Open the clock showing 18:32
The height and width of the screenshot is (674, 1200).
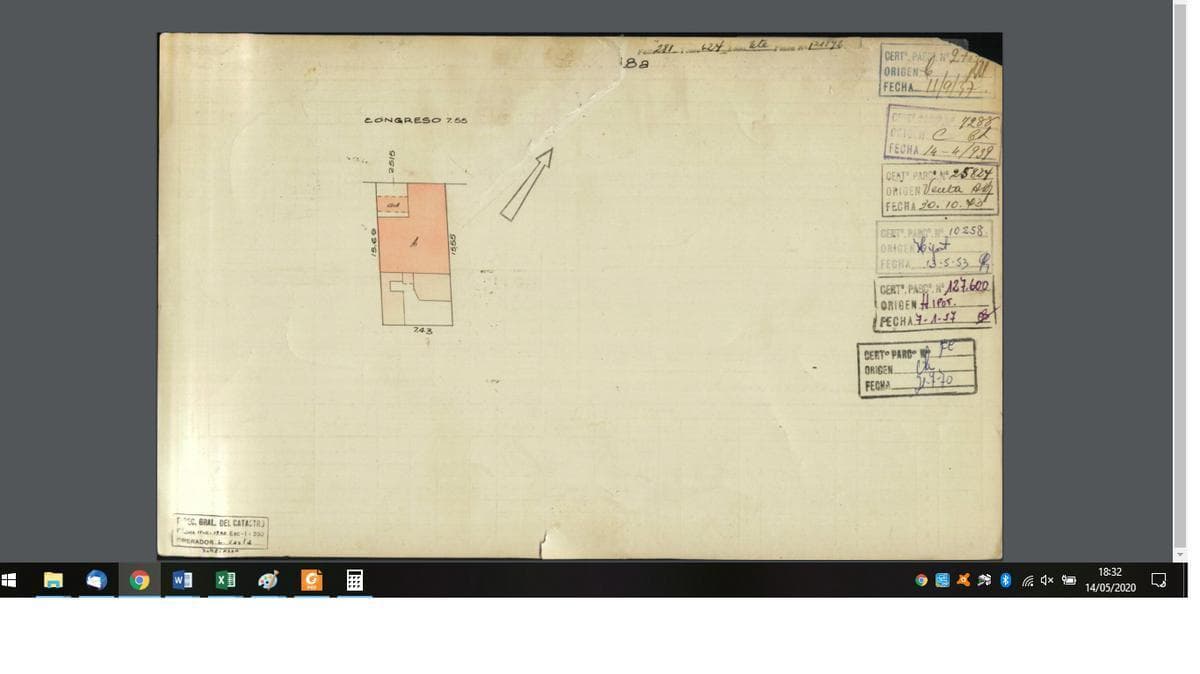[1110, 580]
